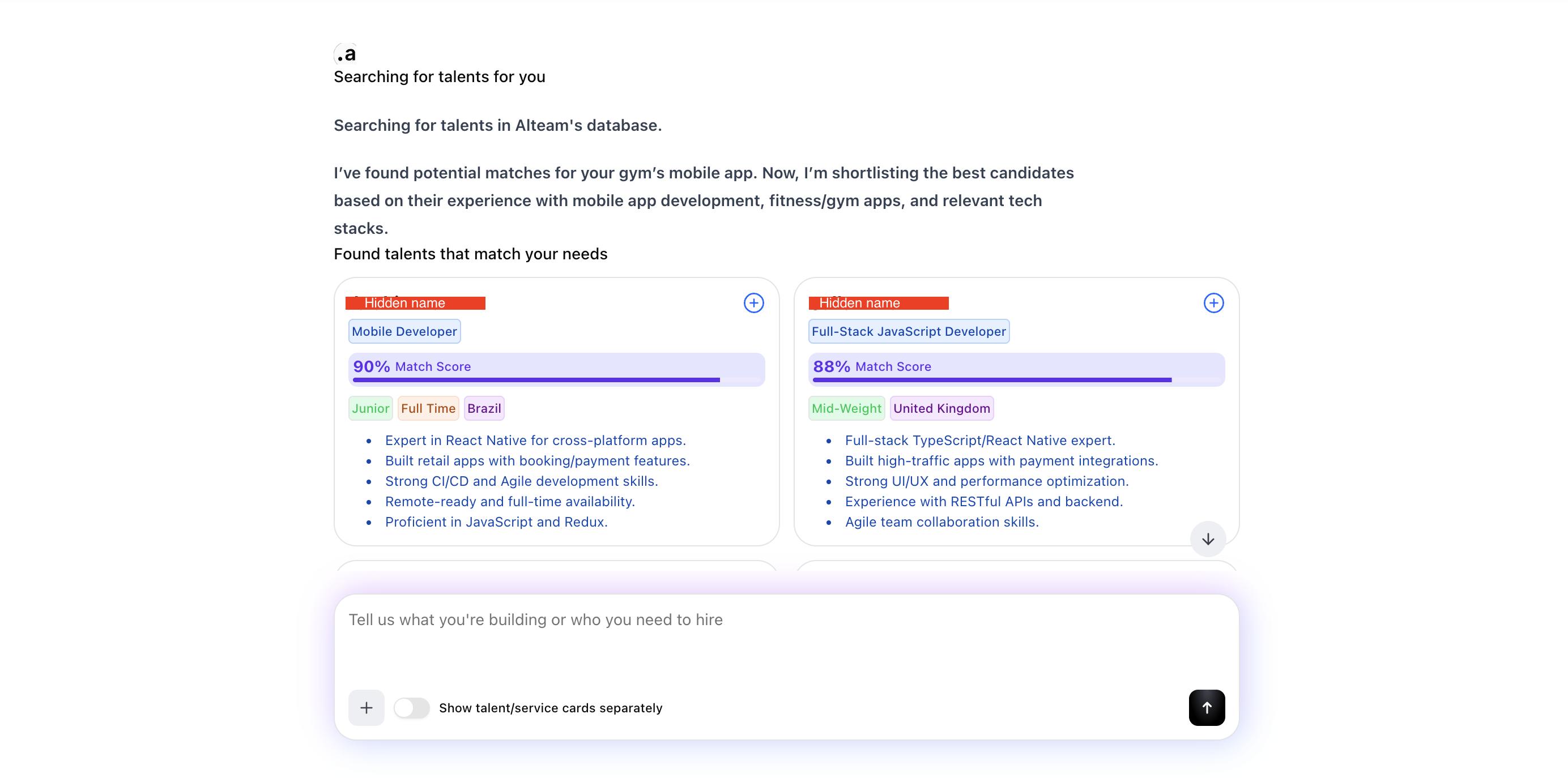The width and height of the screenshot is (1568, 778).
Task: Add the Mobile Developer talent via plus icon
Action: coord(753,302)
